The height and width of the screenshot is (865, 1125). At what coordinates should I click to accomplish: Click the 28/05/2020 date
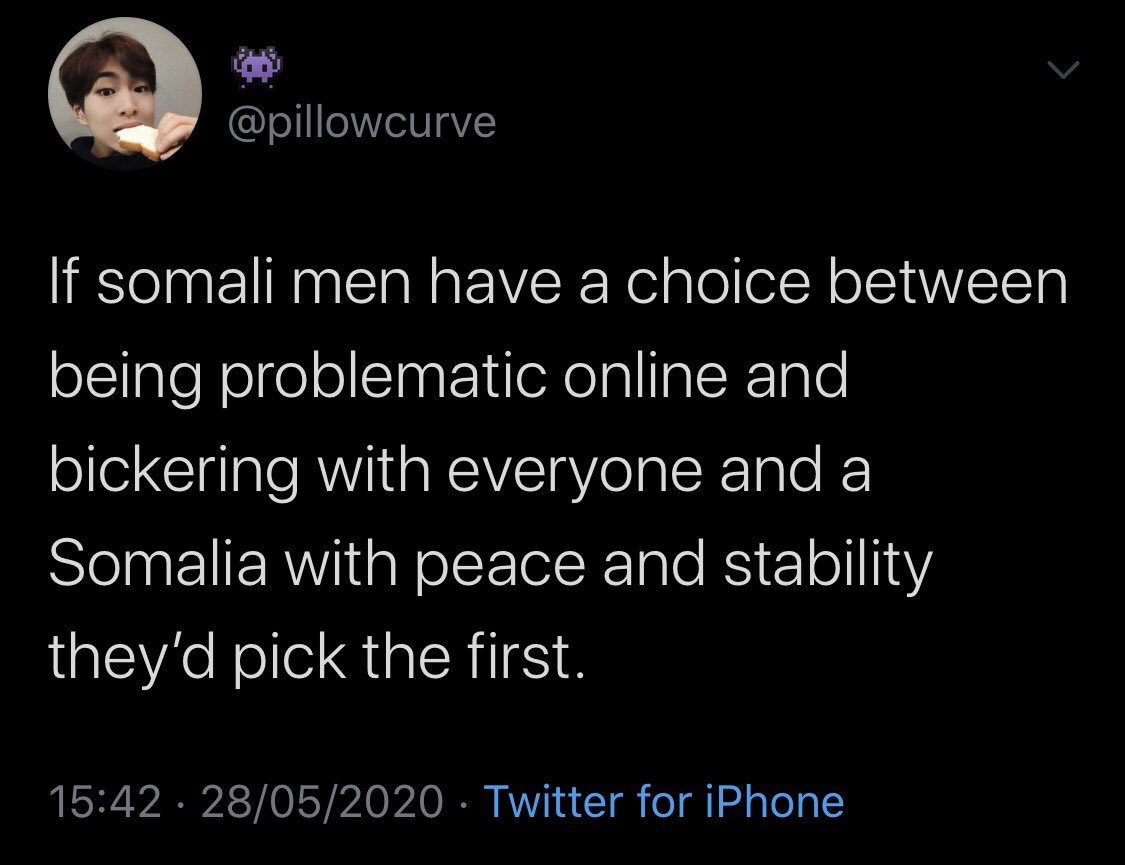tap(322, 801)
